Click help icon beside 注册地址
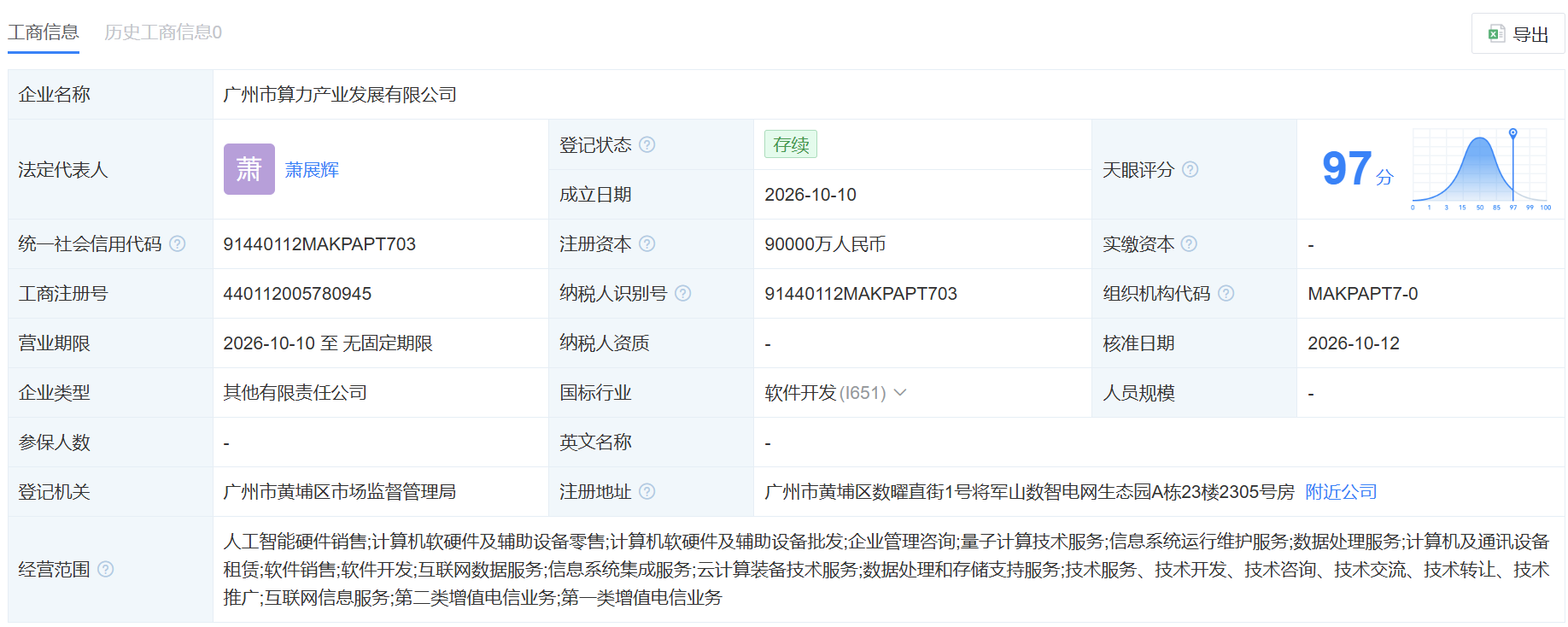Screen dimensions: 1568x627 click(647, 491)
